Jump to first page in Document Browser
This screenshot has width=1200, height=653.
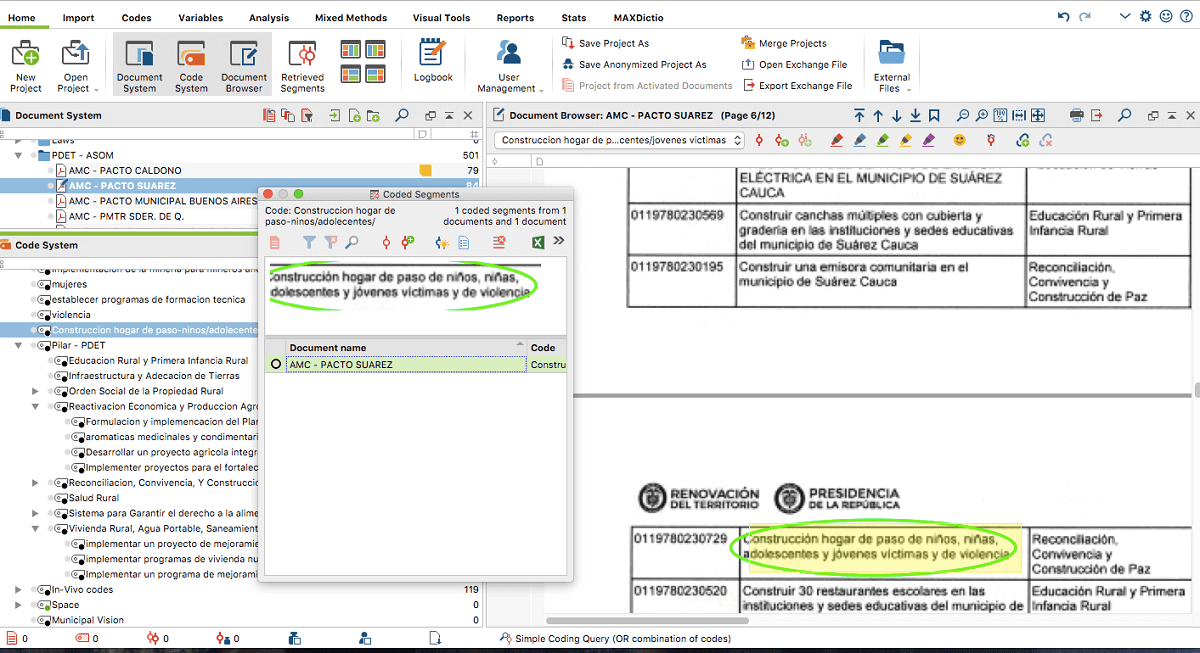(x=858, y=115)
